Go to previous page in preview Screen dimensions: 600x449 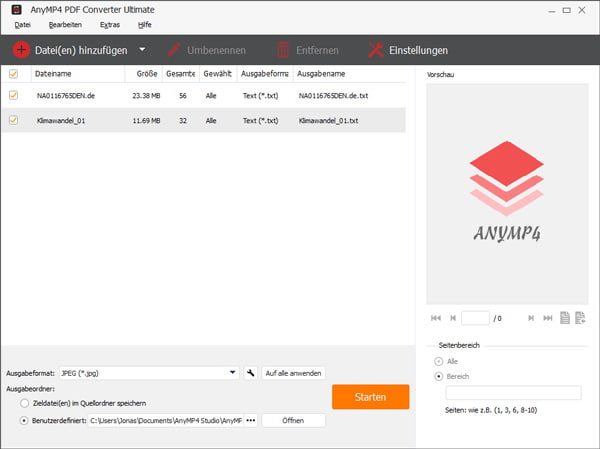[x=453, y=318]
